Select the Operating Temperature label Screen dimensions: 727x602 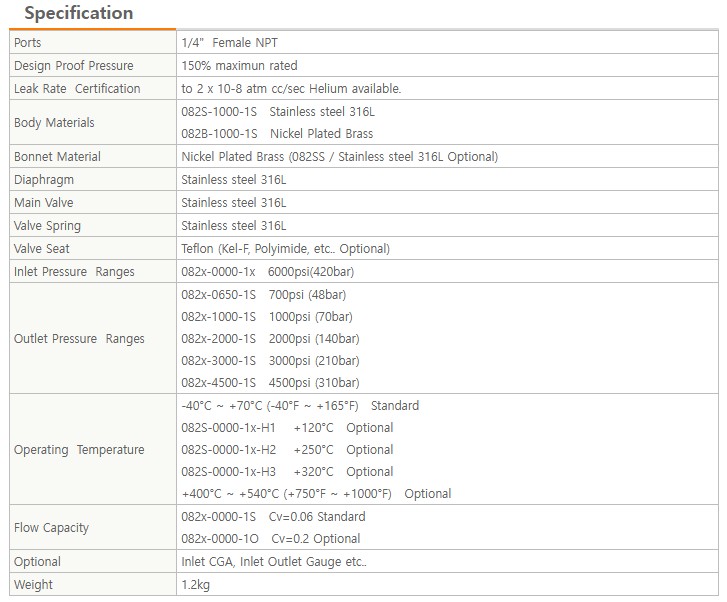[79, 450]
